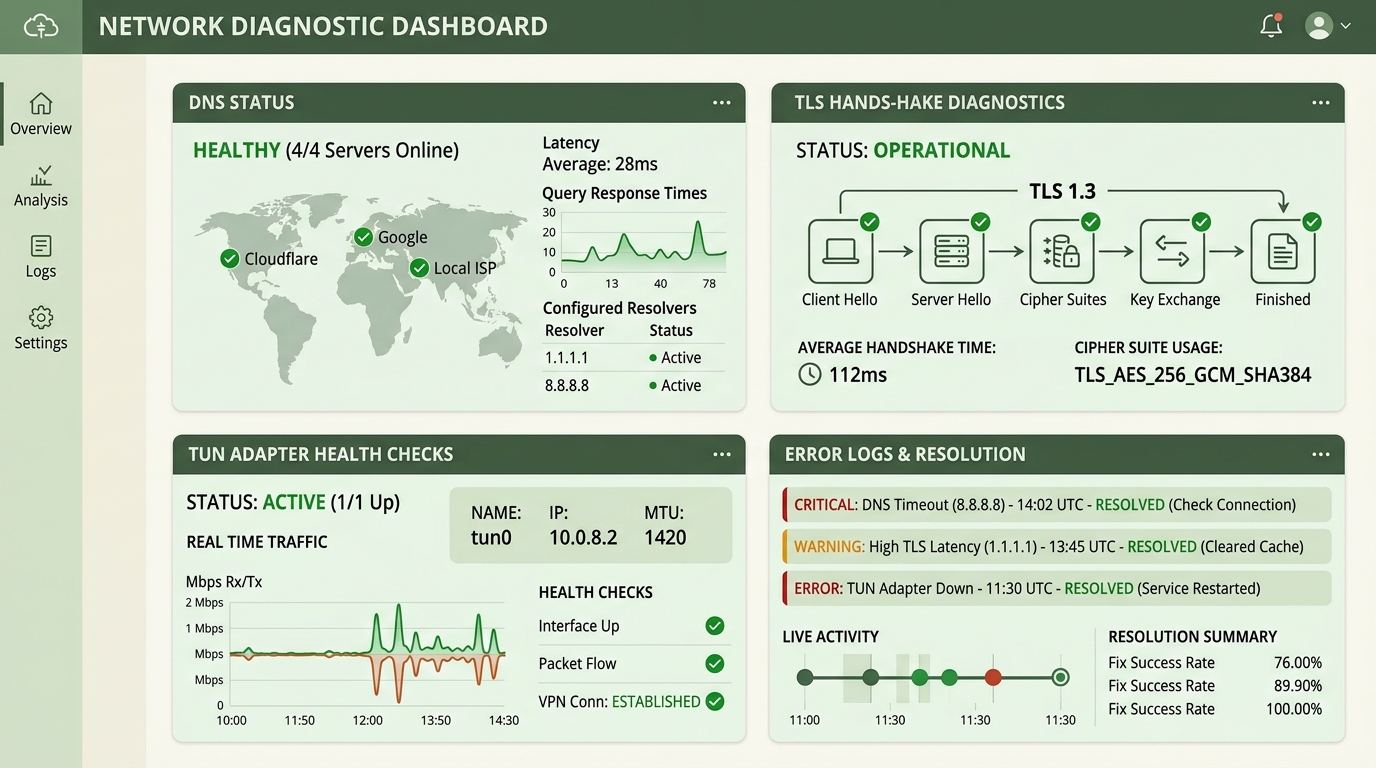1376x768 pixels.
Task: Click the 100.00% fix success rate
Action: coord(1294,709)
